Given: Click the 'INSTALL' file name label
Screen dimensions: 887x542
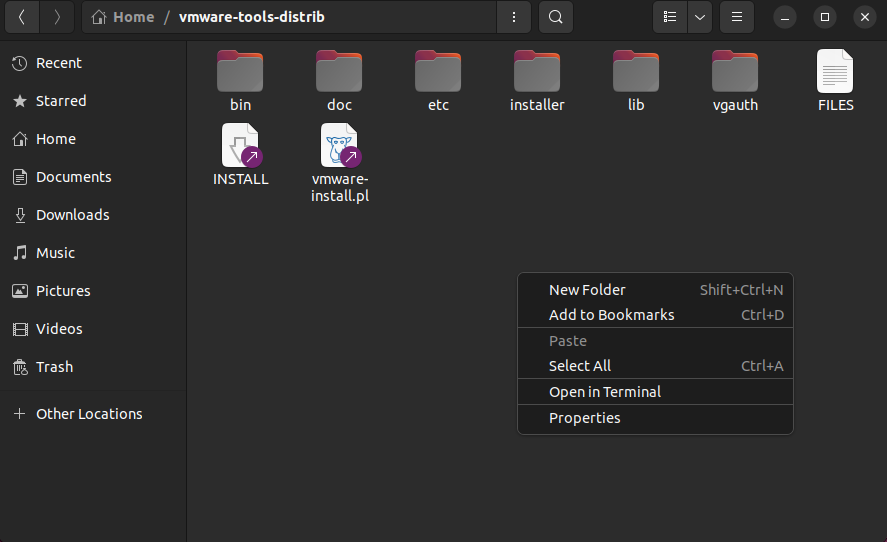Looking at the screenshot, I should click(x=240, y=179).
